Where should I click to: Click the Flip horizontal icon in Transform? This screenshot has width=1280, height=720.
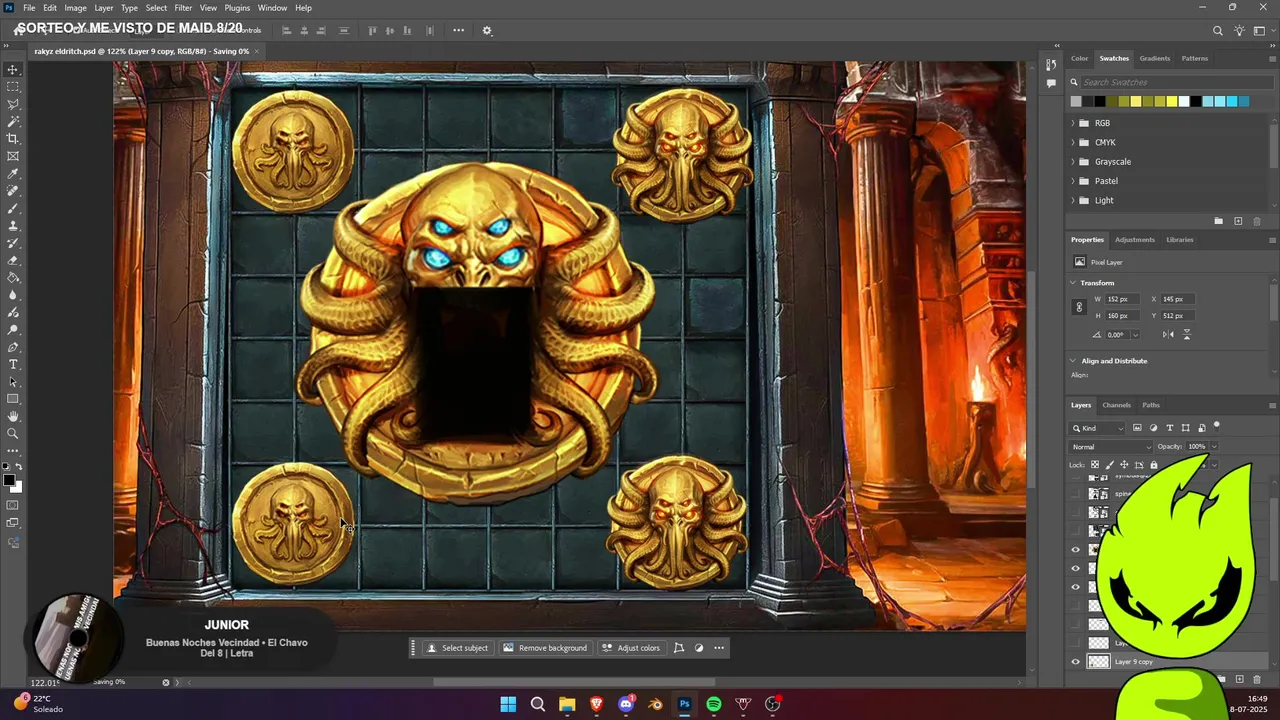[x=1168, y=334]
